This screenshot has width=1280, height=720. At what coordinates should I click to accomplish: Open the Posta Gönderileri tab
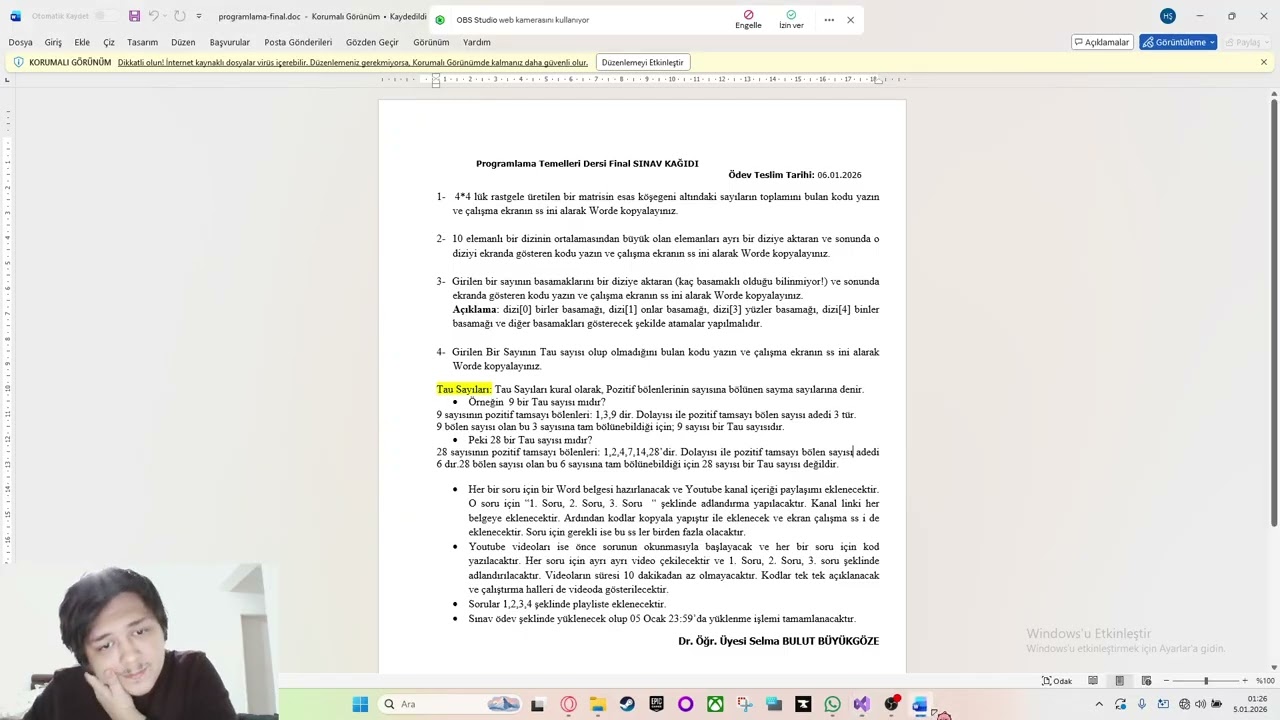point(298,42)
